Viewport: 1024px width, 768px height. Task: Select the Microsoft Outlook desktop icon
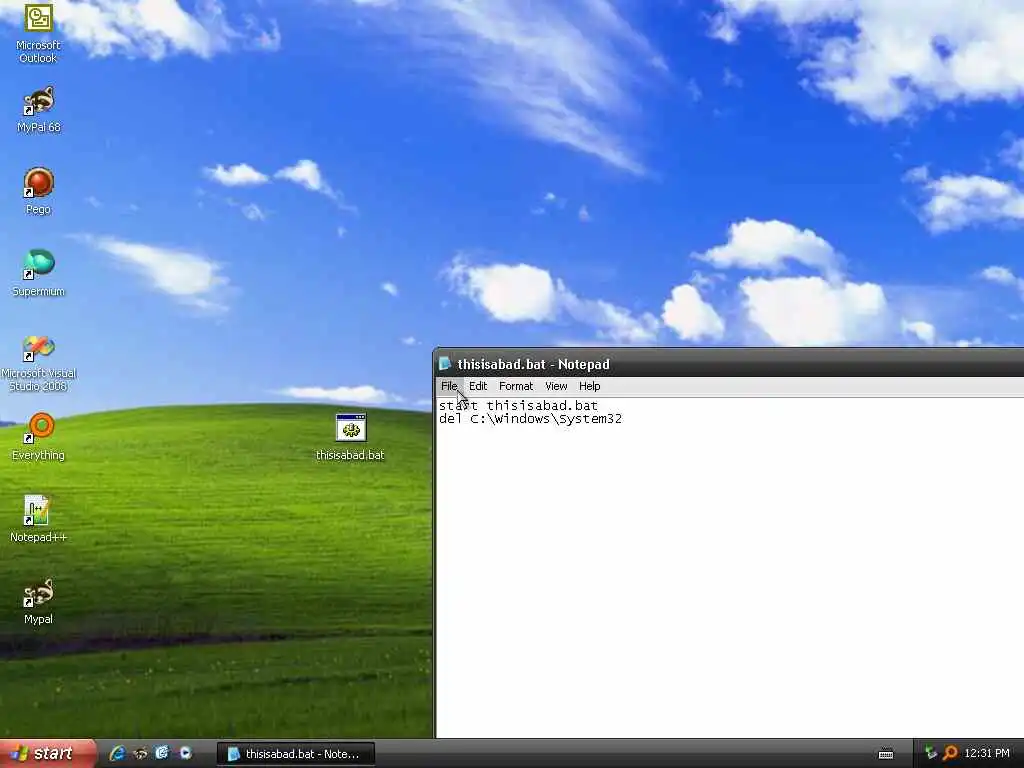[x=38, y=33]
